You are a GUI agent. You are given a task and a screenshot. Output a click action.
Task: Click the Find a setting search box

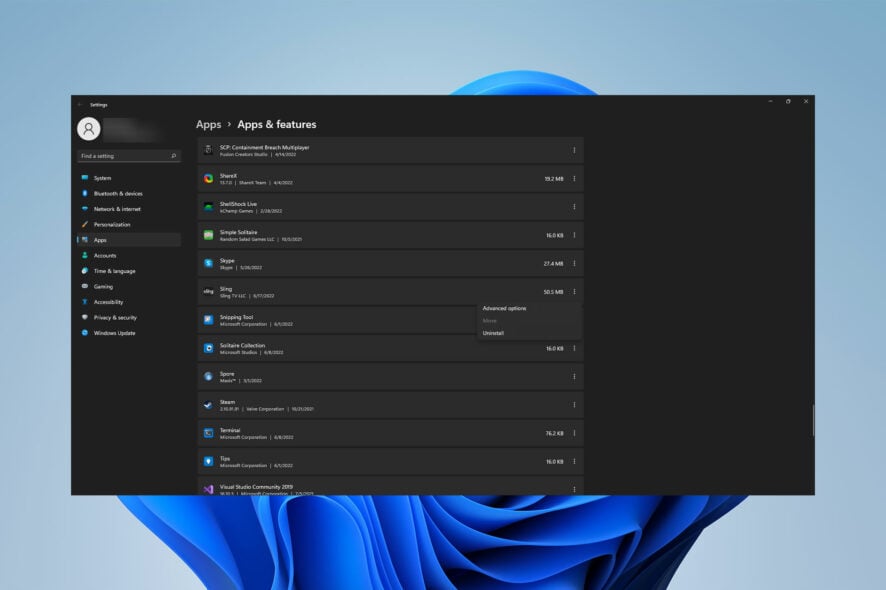[x=129, y=156]
